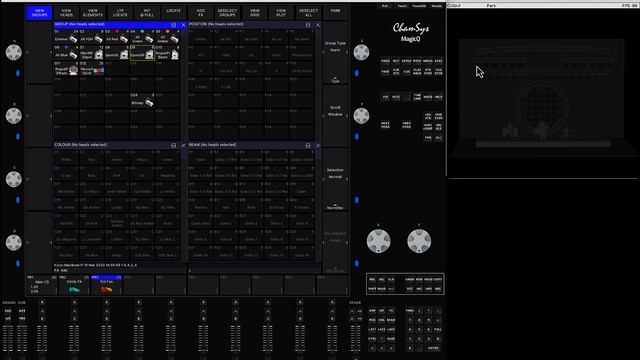
Task: Toggle the blue button under encoder C
Action: [x=18, y=200]
